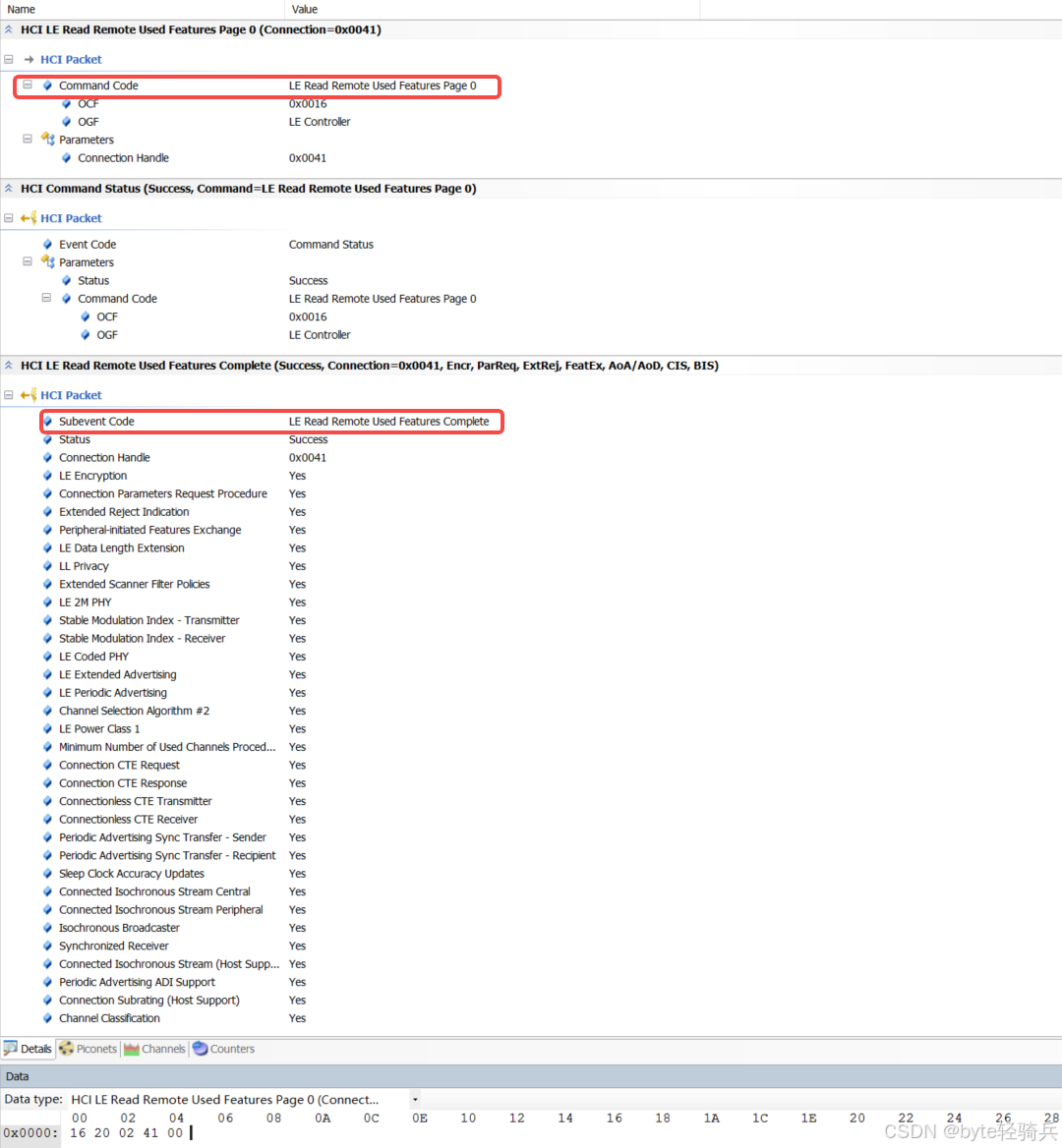Click the HCI Packet link under Features Complete
Image resolution: width=1062 pixels, height=1148 pixels.
71,395
